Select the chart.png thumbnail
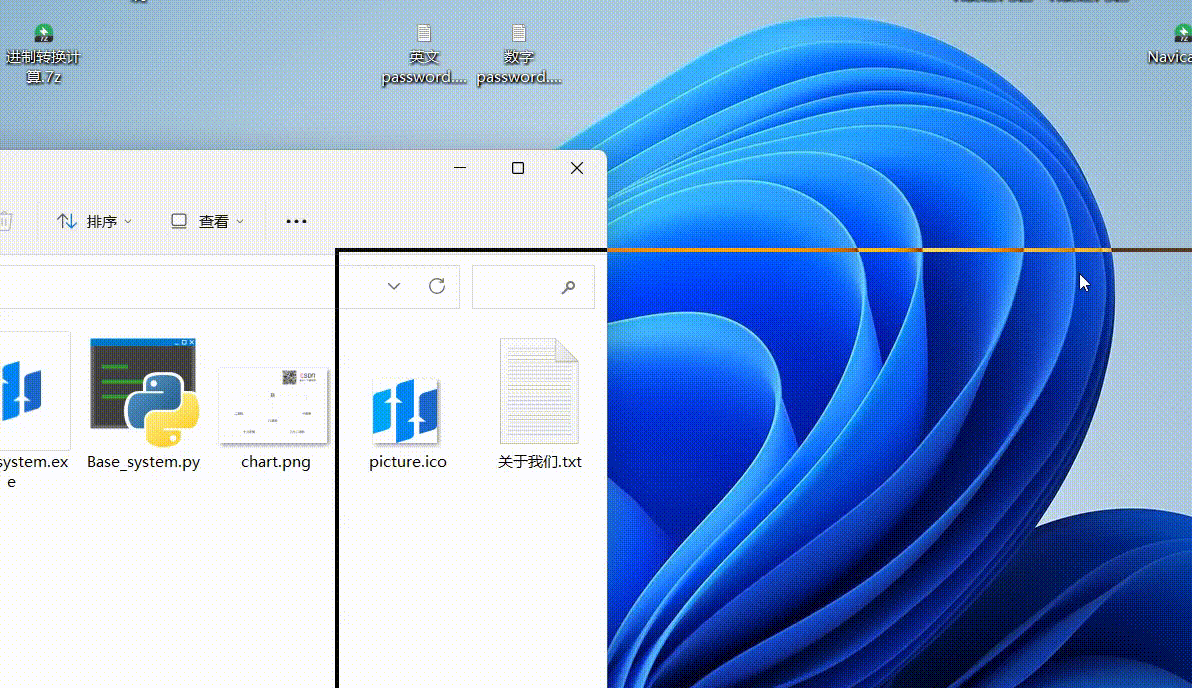Viewport: 1192px width, 688px height. pos(274,406)
